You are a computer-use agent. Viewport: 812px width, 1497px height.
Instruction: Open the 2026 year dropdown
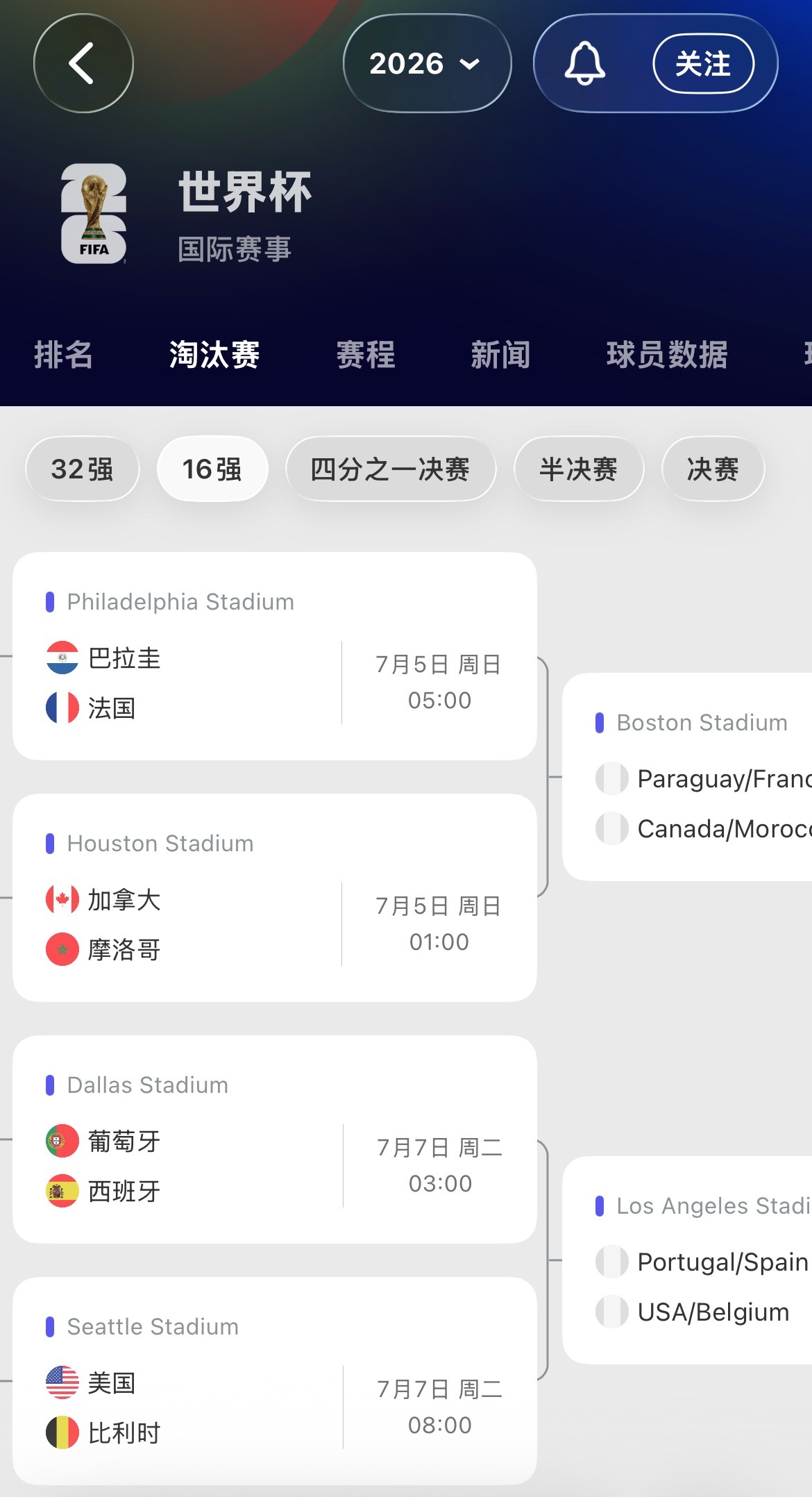(427, 63)
